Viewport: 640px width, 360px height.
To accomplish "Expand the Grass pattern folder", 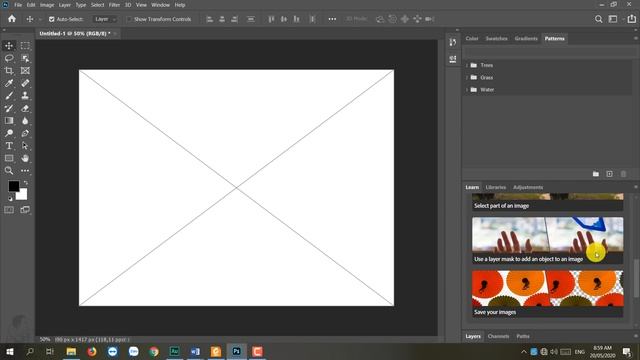I will coord(467,78).
